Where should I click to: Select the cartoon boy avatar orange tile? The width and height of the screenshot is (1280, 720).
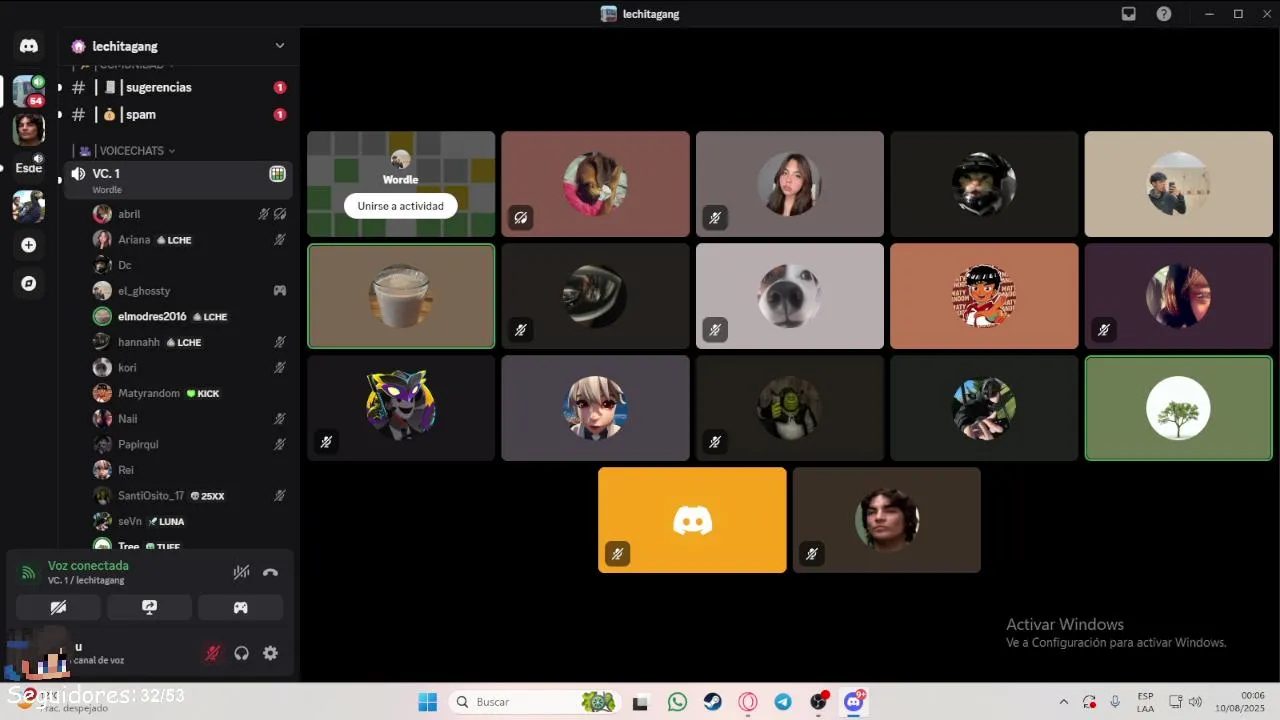pos(984,296)
